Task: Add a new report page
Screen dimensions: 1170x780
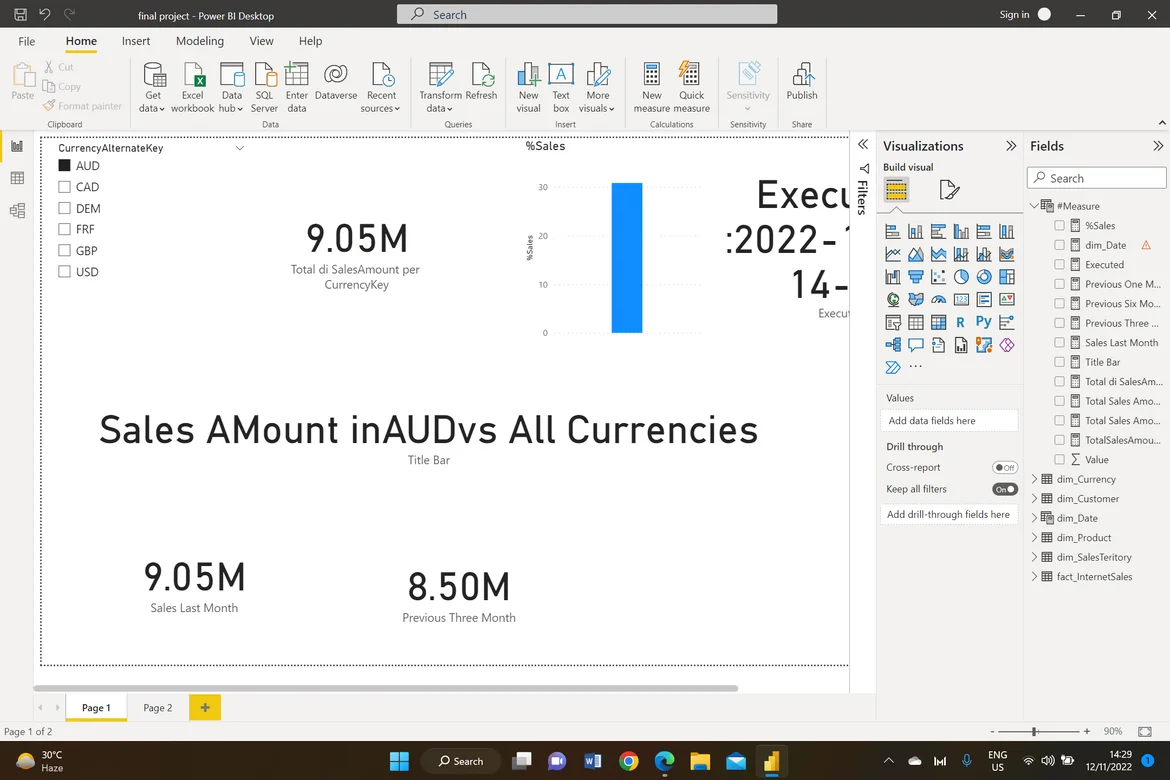Action: (205, 708)
